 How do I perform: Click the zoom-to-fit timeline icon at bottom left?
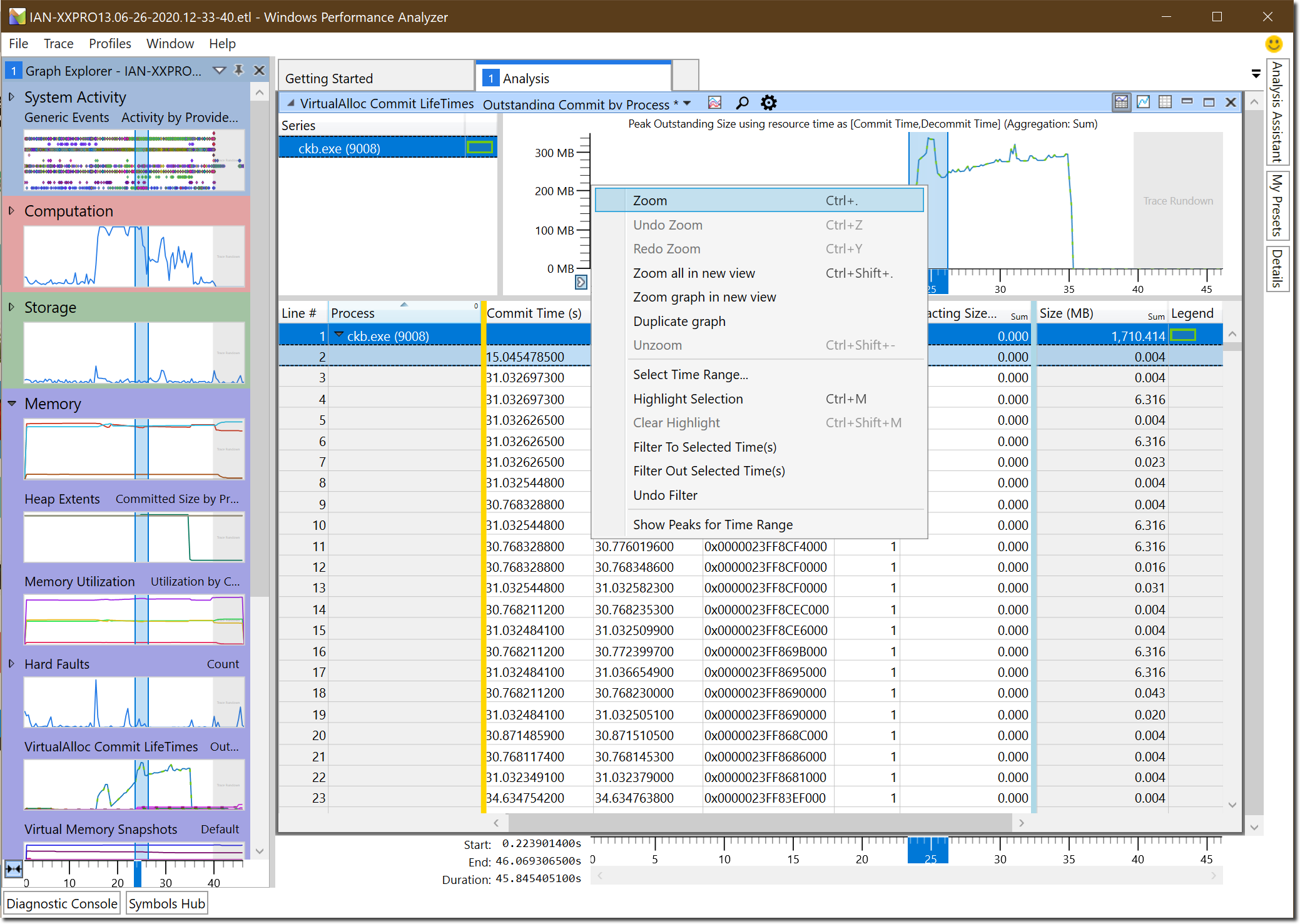pyautogui.click(x=13, y=868)
